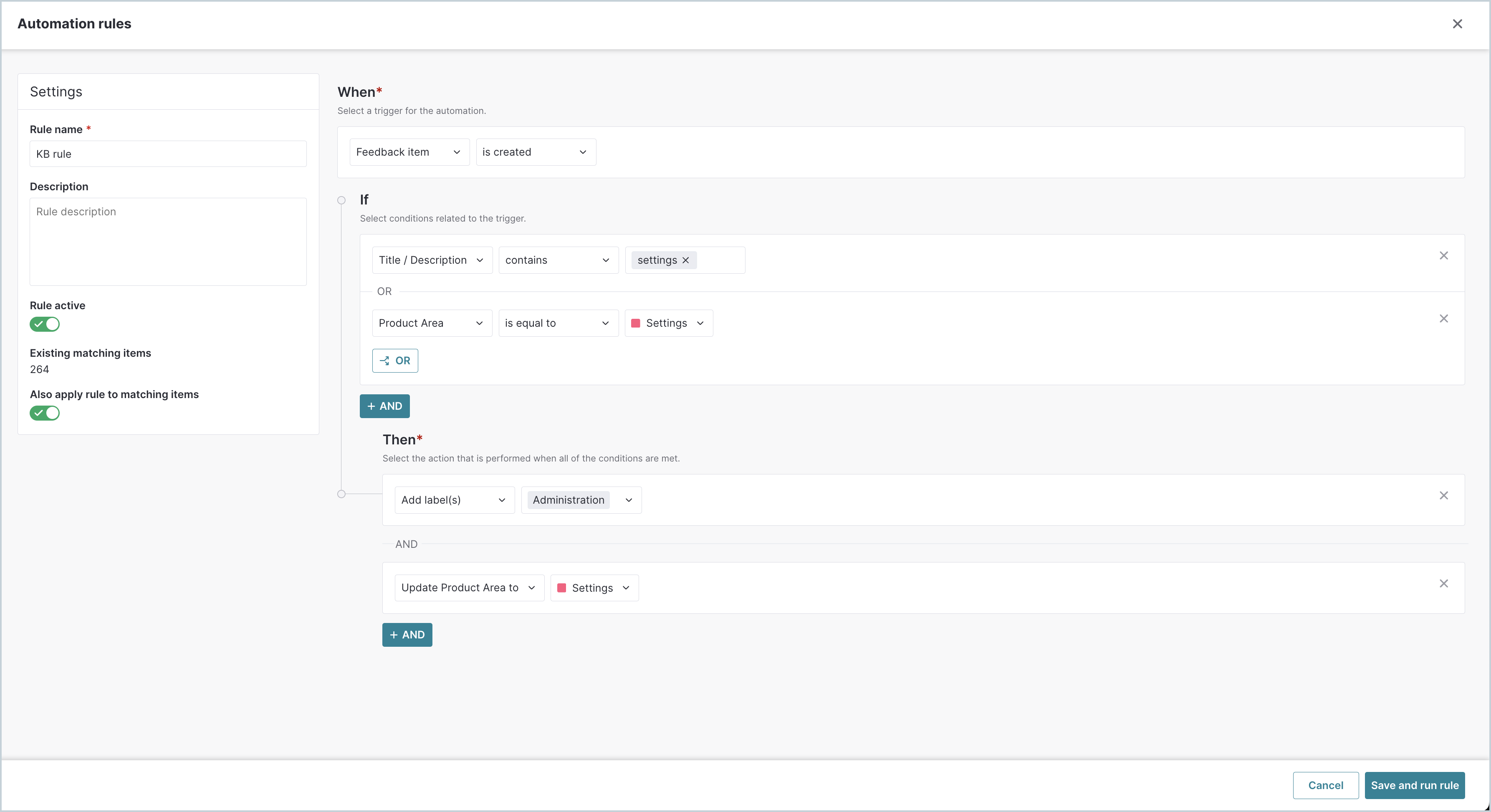Open the Administration label selector
The image size is (1491, 812).
[x=581, y=499]
